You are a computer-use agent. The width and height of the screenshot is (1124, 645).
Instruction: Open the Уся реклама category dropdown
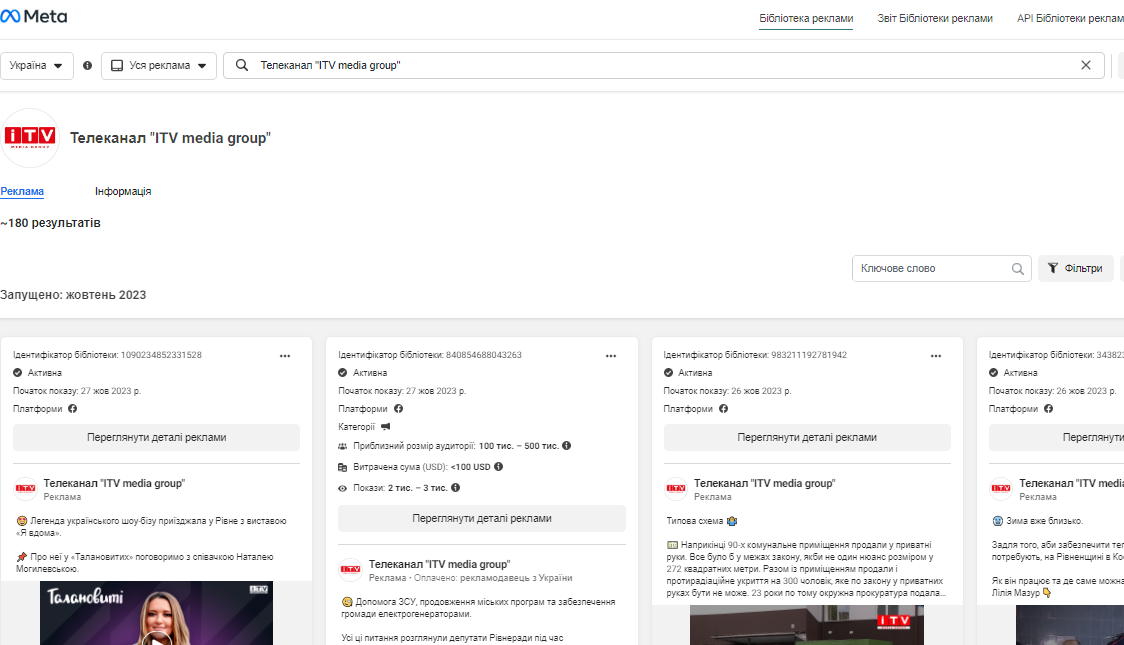click(x=159, y=65)
